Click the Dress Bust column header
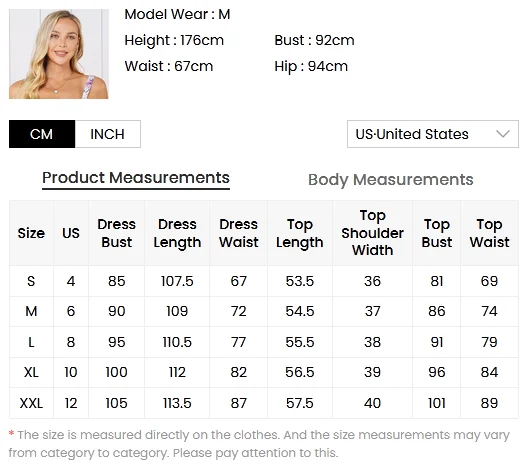This screenshot has height=470, width=530. pyautogui.click(x=117, y=233)
